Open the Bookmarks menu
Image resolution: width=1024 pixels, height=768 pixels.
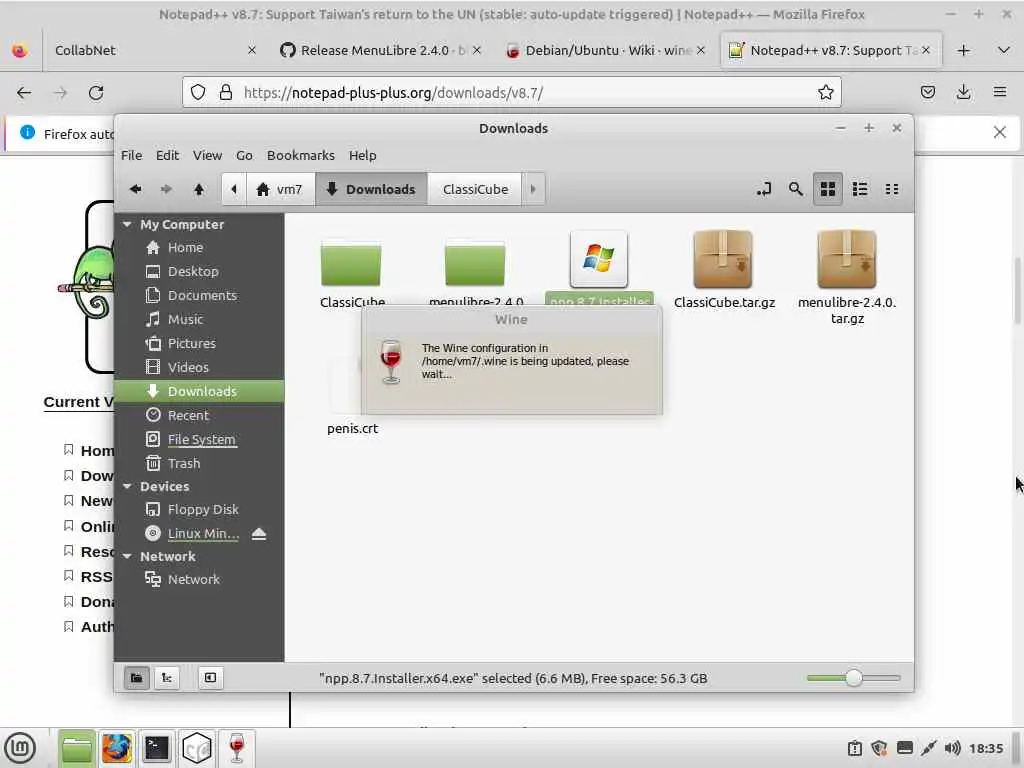tap(300, 155)
